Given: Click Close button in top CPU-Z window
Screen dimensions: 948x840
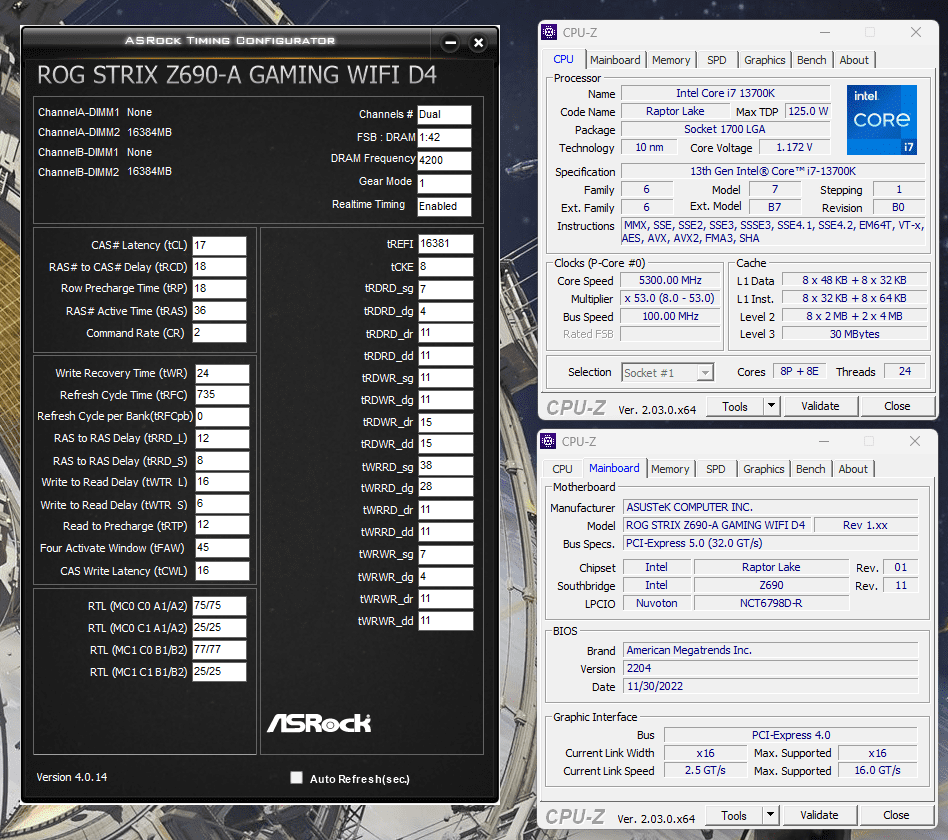Looking at the screenshot, I should click(897, 406).
